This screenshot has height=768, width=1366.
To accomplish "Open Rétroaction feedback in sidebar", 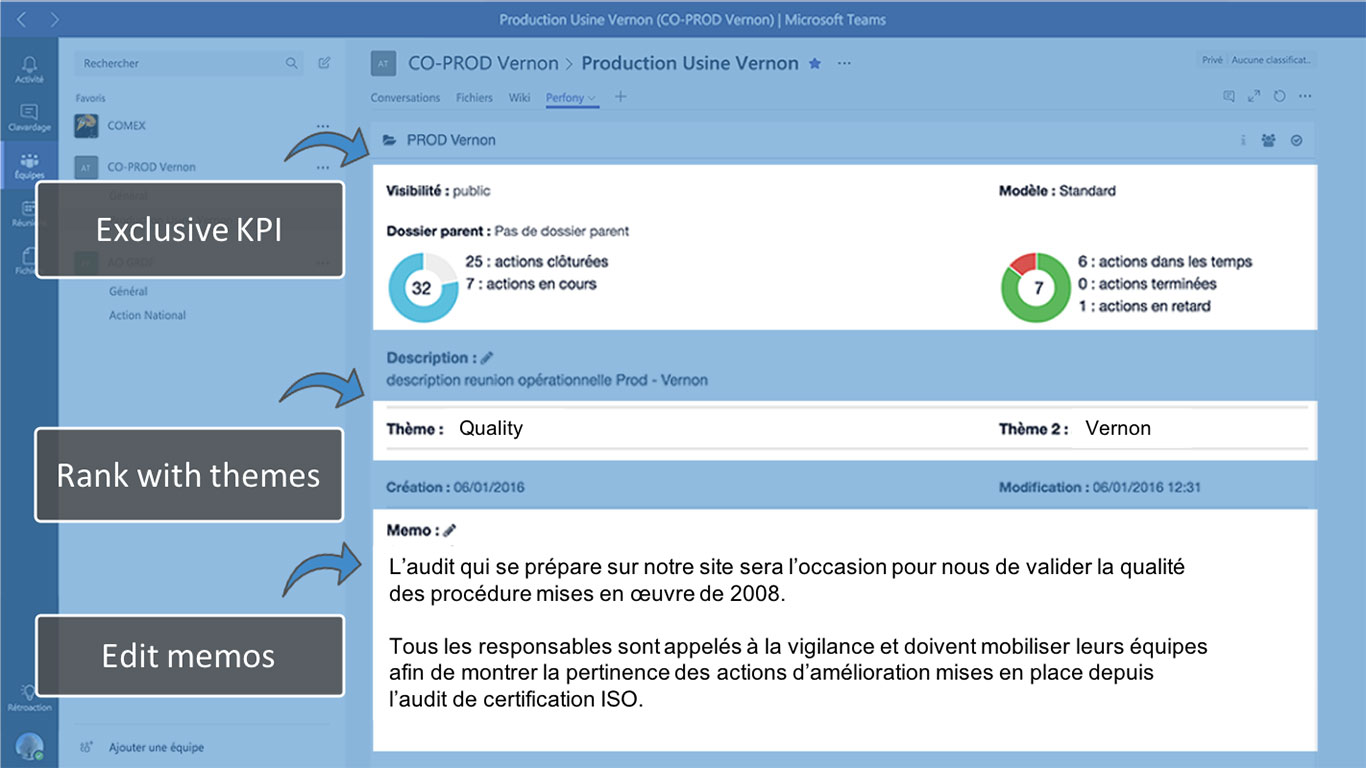I will point(29,697).
